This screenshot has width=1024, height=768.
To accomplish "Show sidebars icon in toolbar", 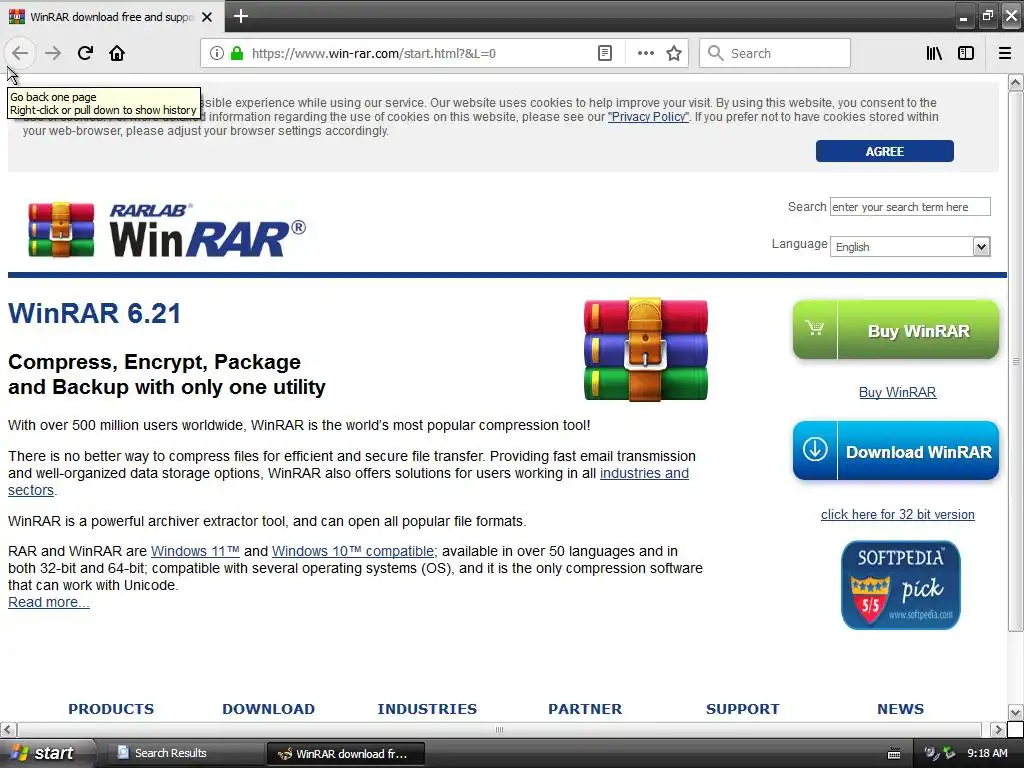I will (966, 53).
